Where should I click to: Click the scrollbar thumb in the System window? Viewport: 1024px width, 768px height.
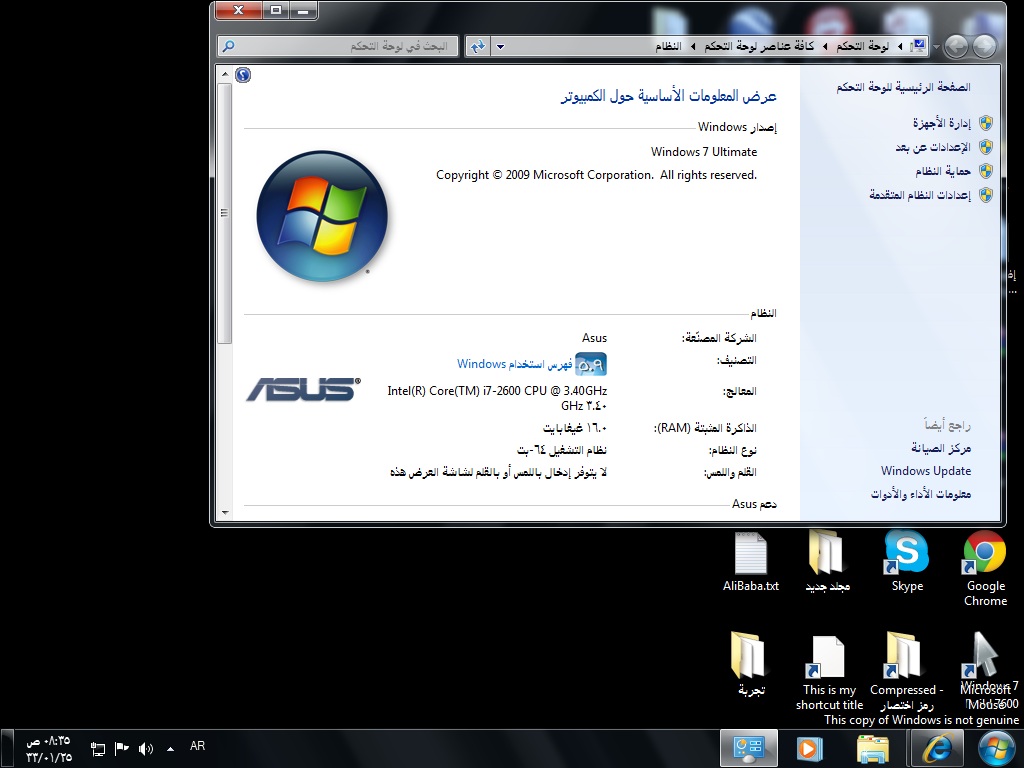(225, 214)
